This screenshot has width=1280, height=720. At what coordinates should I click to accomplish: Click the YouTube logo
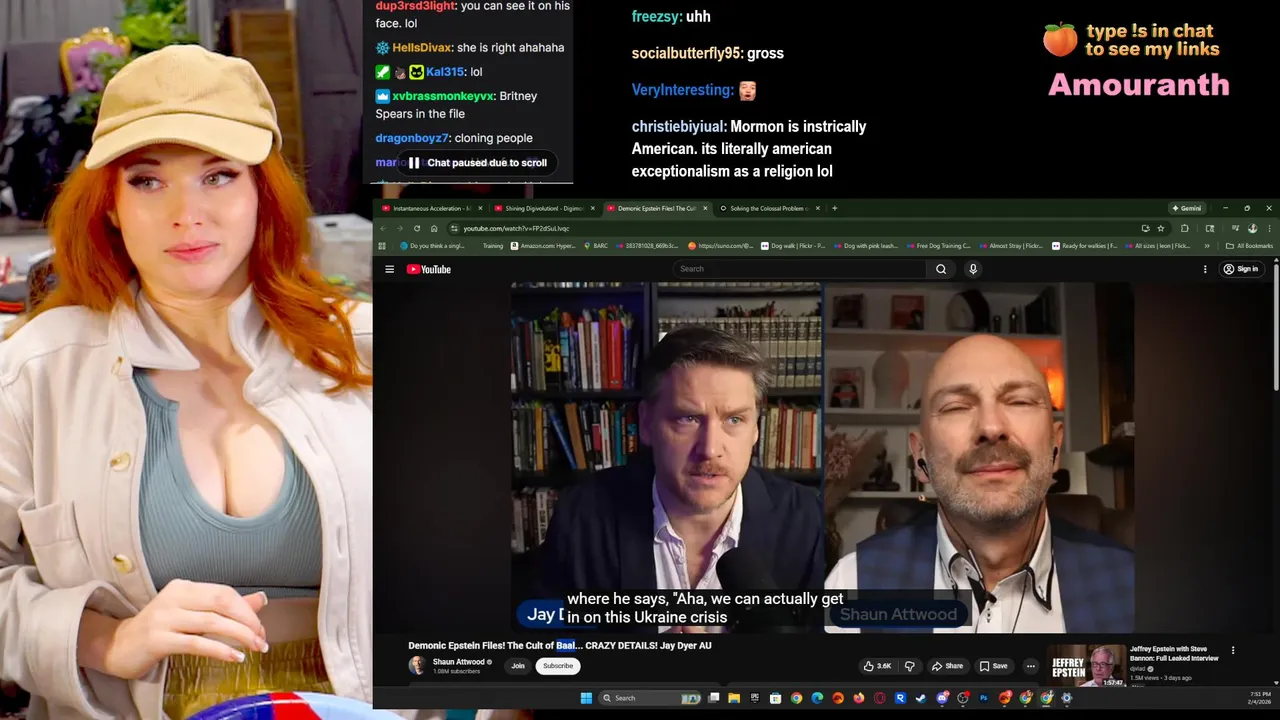click(428, 269)
